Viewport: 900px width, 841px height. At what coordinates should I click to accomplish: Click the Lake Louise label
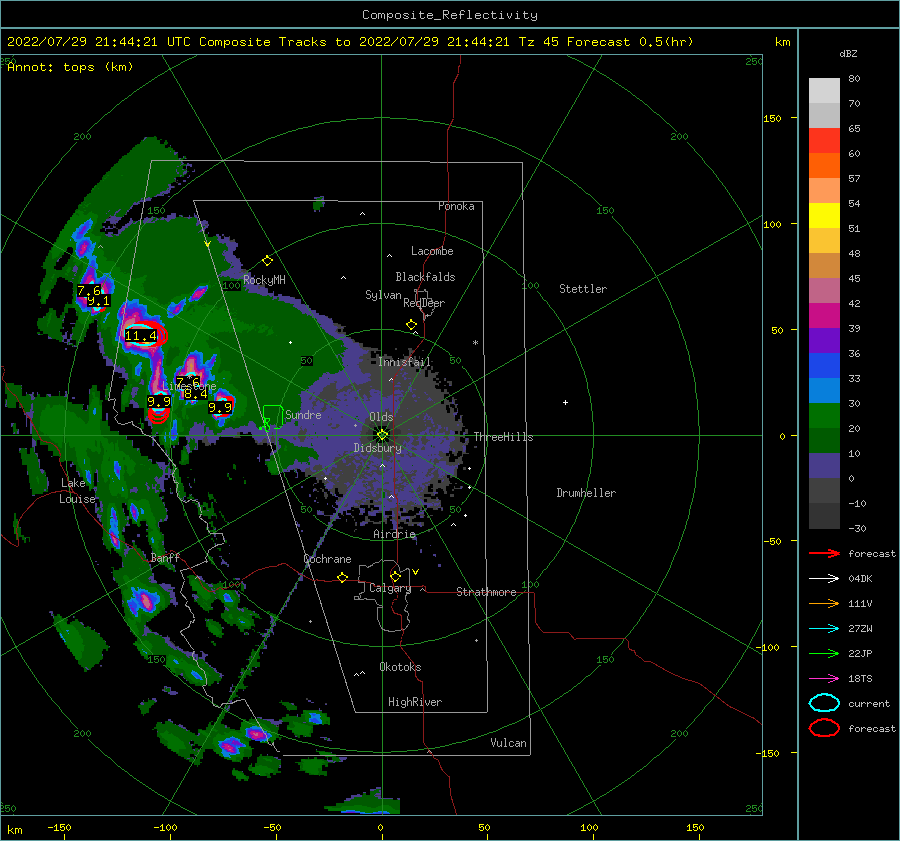coord(77,491)
